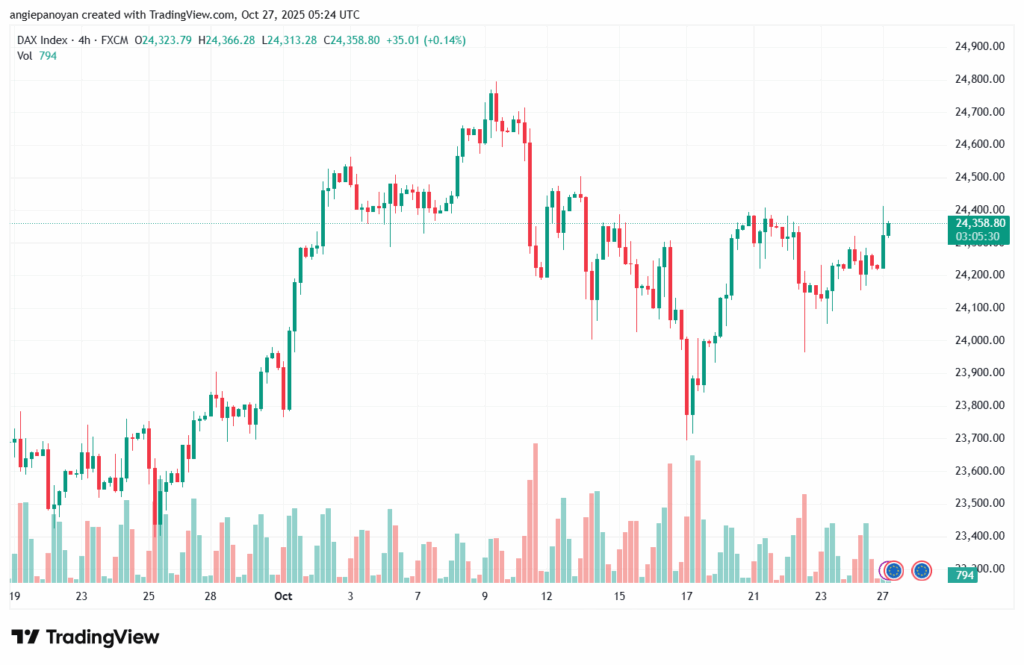Click the TradingView logo
Image resolution: width=1024 pixels, height=665 pixels.
(85, 637)
